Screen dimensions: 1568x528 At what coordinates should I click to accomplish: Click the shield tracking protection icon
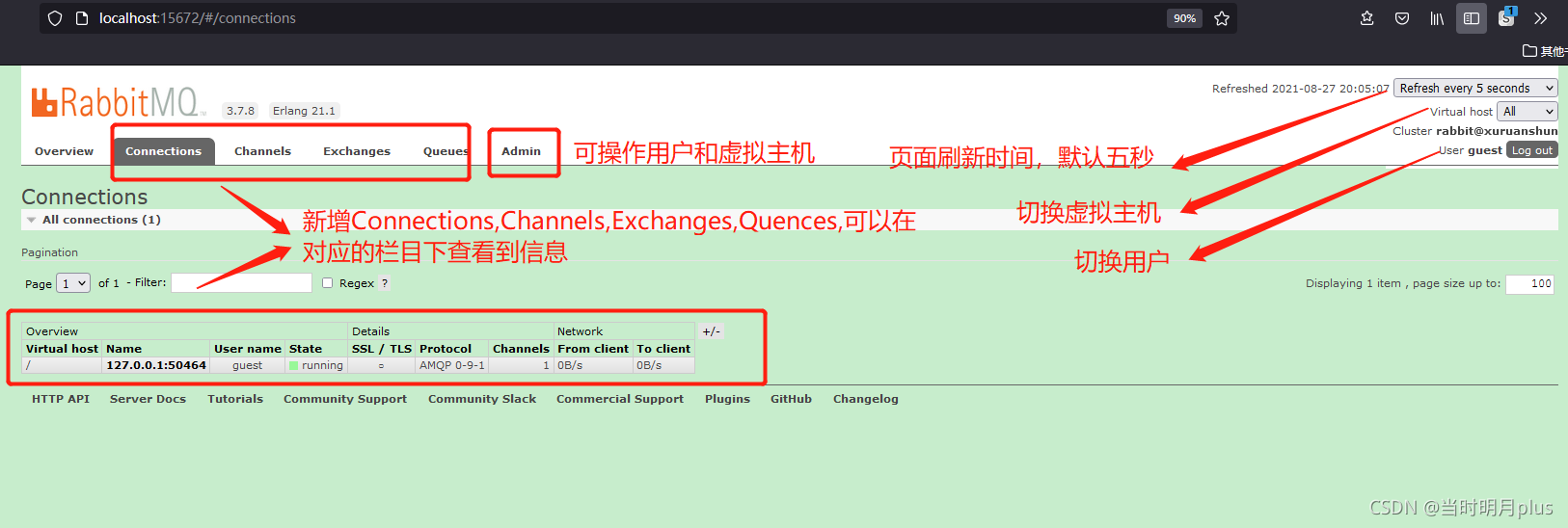click(x=55, y=18)
